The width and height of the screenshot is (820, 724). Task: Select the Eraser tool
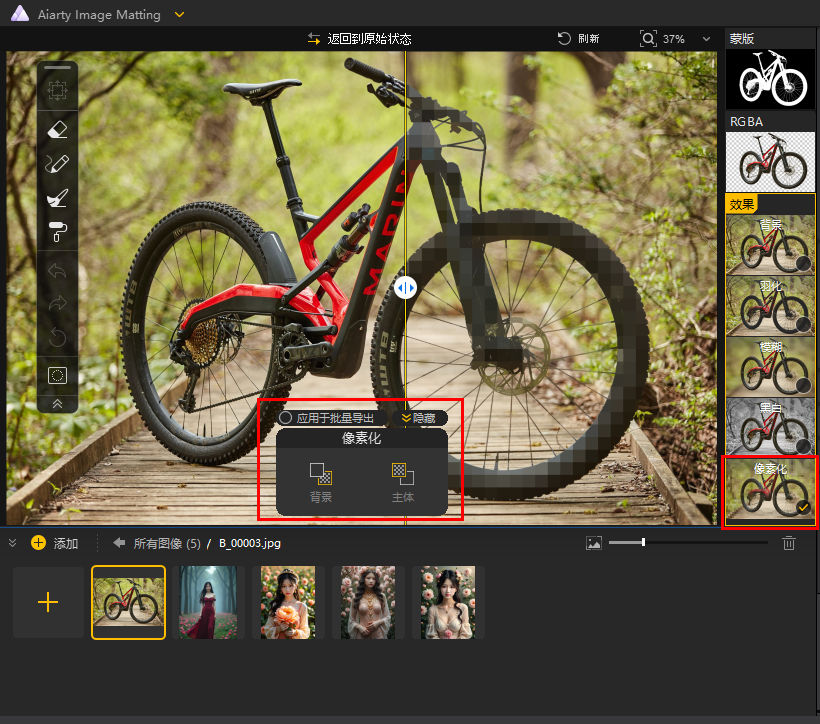tap(58, 129)
